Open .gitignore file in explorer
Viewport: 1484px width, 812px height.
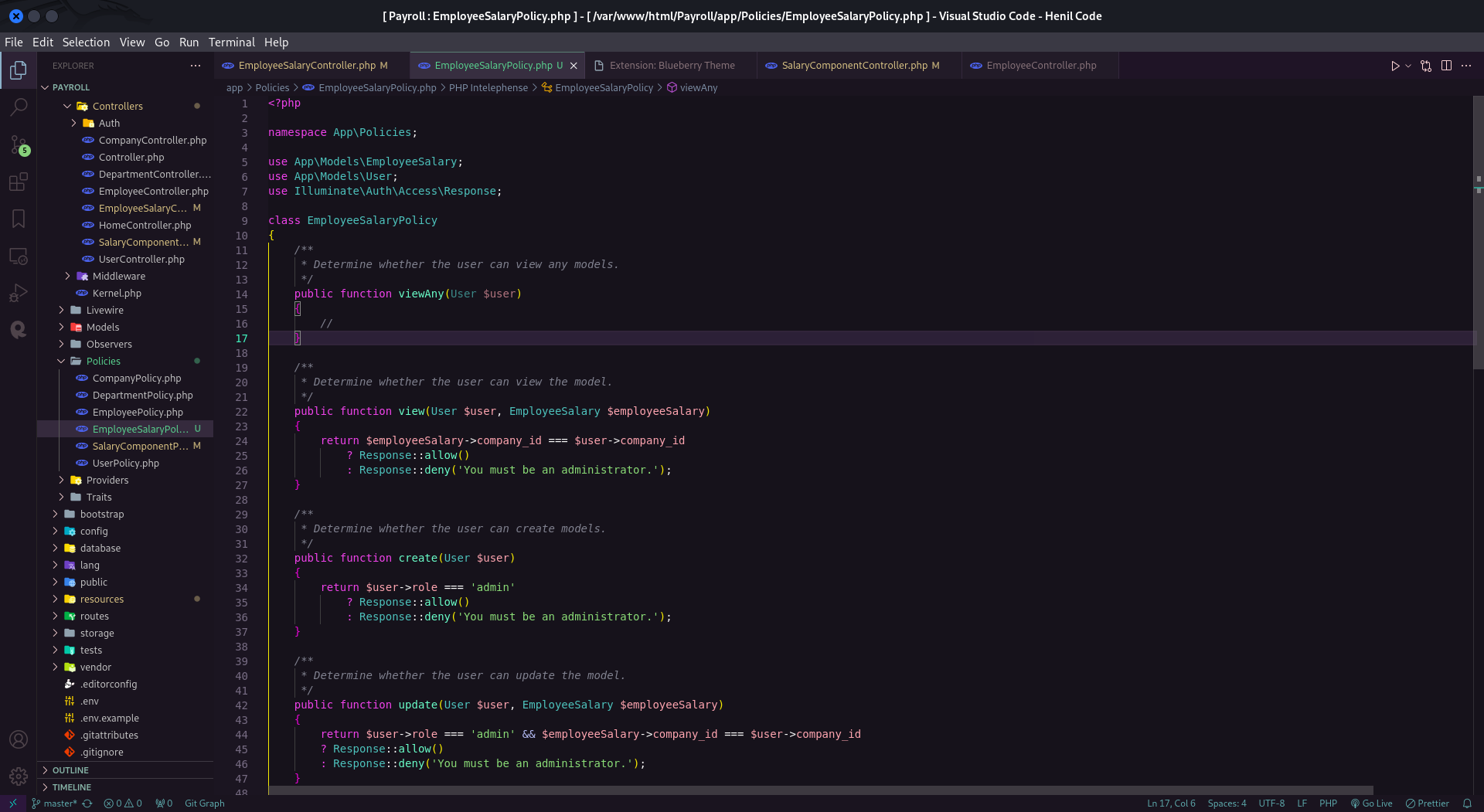click(101, 752)
